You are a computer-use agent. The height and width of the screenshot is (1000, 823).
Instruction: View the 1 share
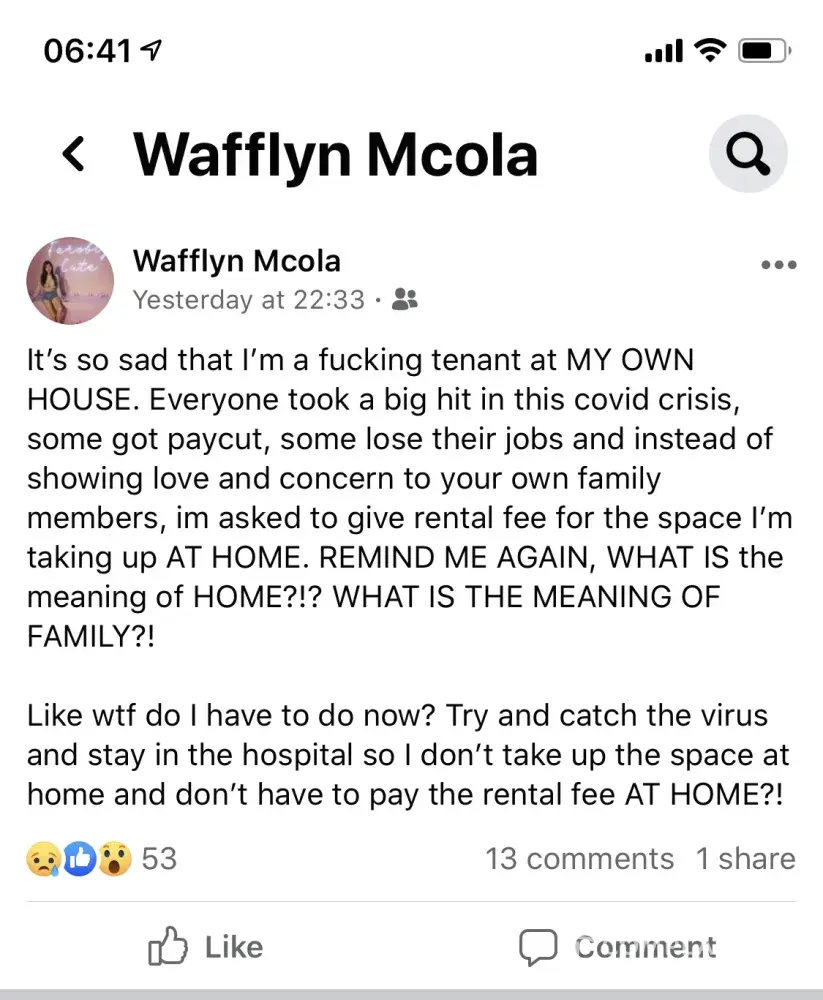[x=745, y=859]
